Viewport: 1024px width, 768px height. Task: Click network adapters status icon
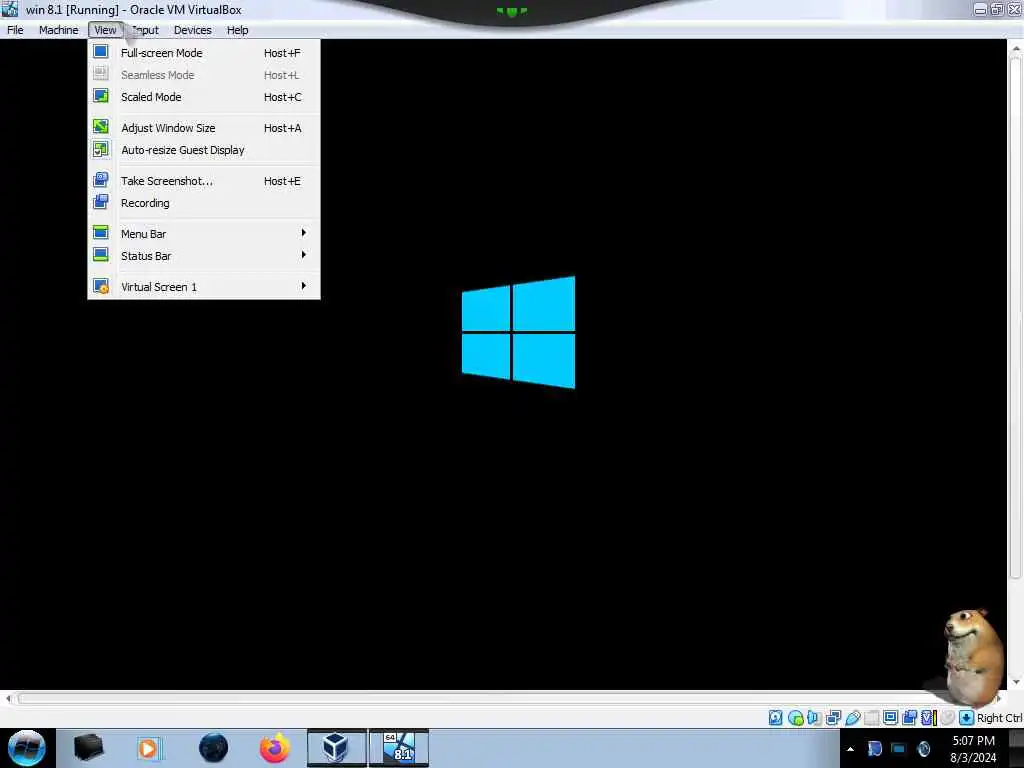[x=833, y=718]
